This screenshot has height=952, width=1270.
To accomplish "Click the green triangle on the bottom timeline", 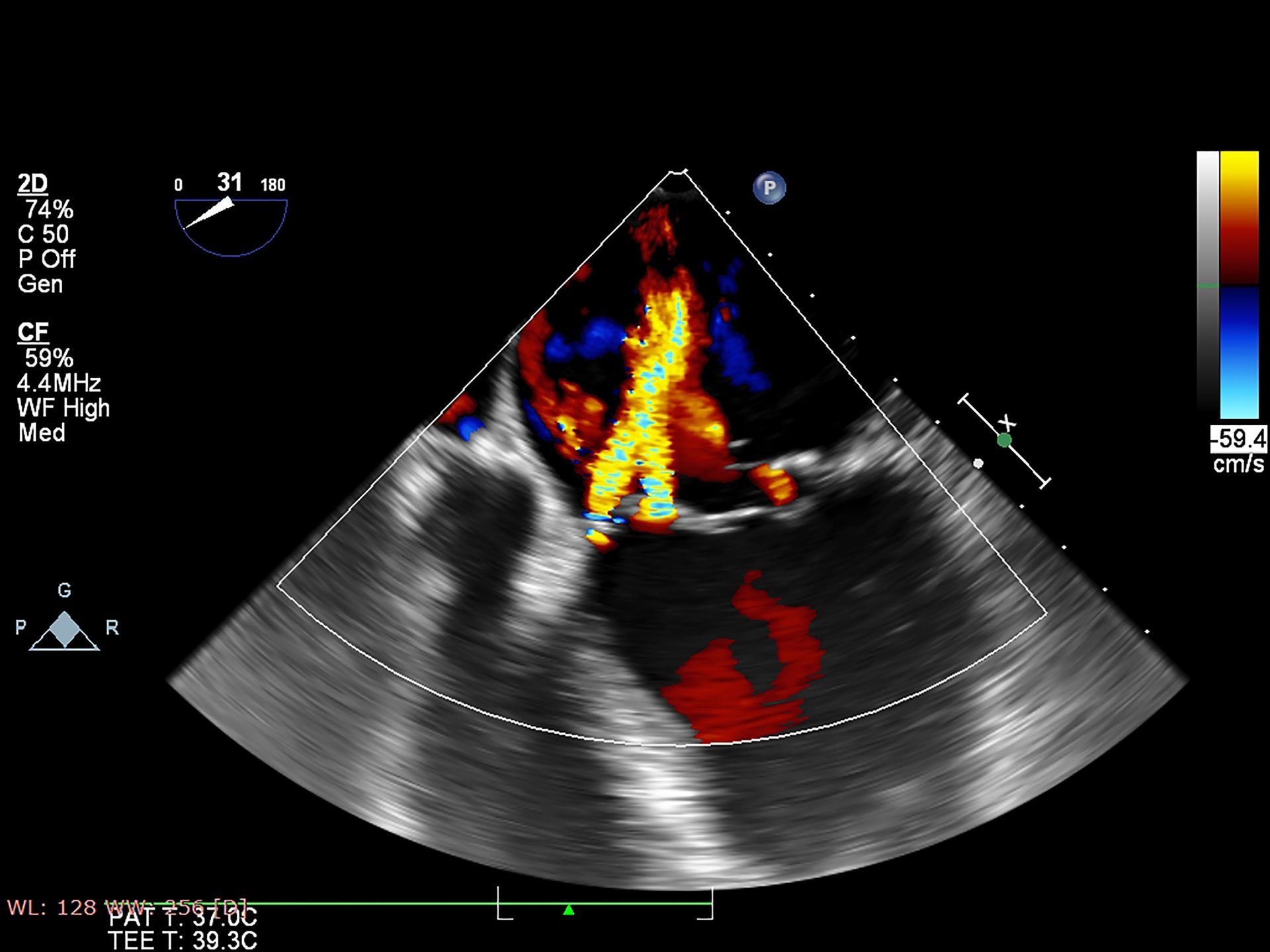I will click(x=568, y=910).
